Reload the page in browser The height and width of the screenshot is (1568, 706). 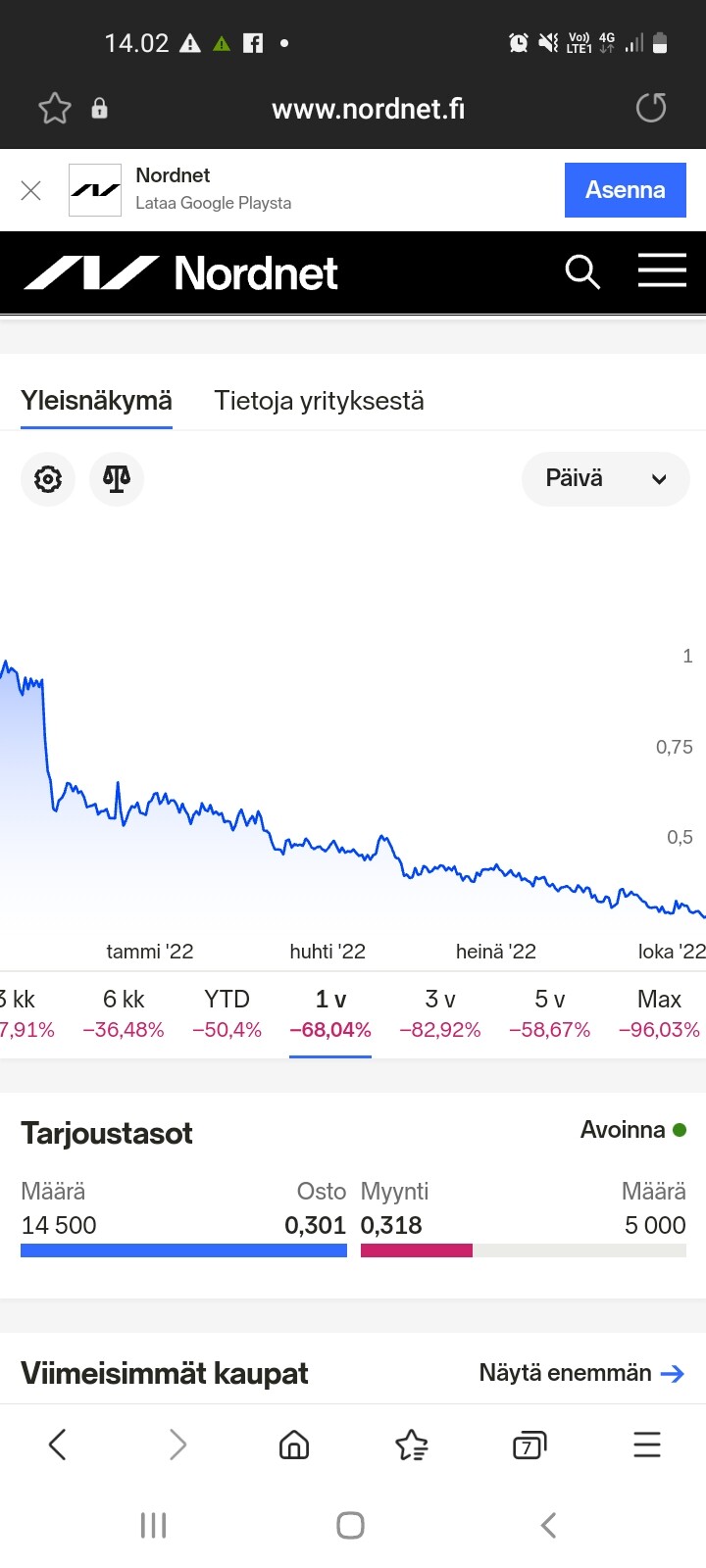[651, 108]
